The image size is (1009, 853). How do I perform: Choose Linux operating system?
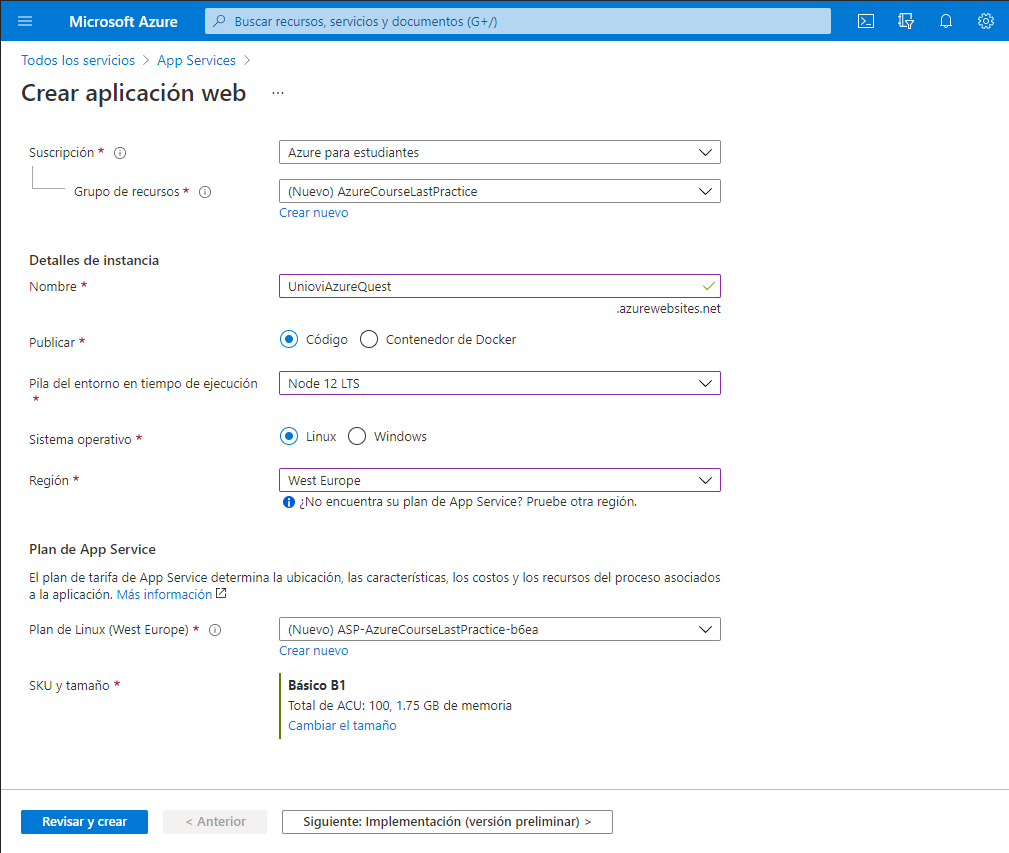pyautogui.click(x=289, y=436)
